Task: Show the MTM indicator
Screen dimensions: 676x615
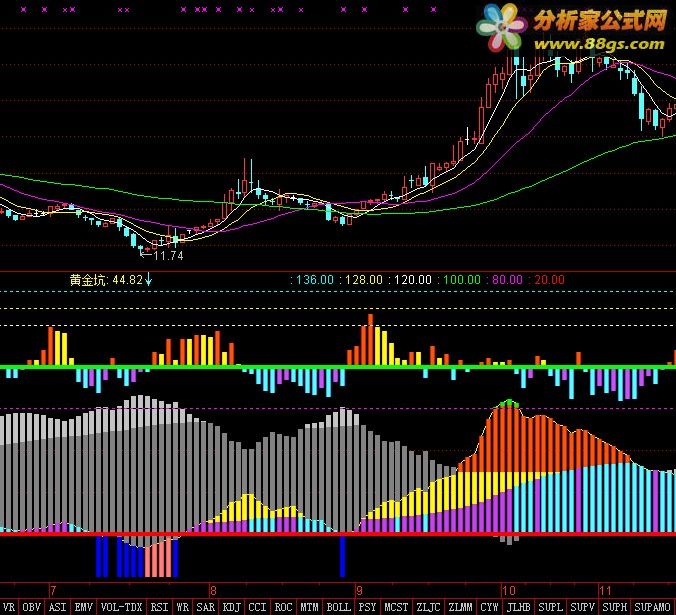Action: [309, 607]
